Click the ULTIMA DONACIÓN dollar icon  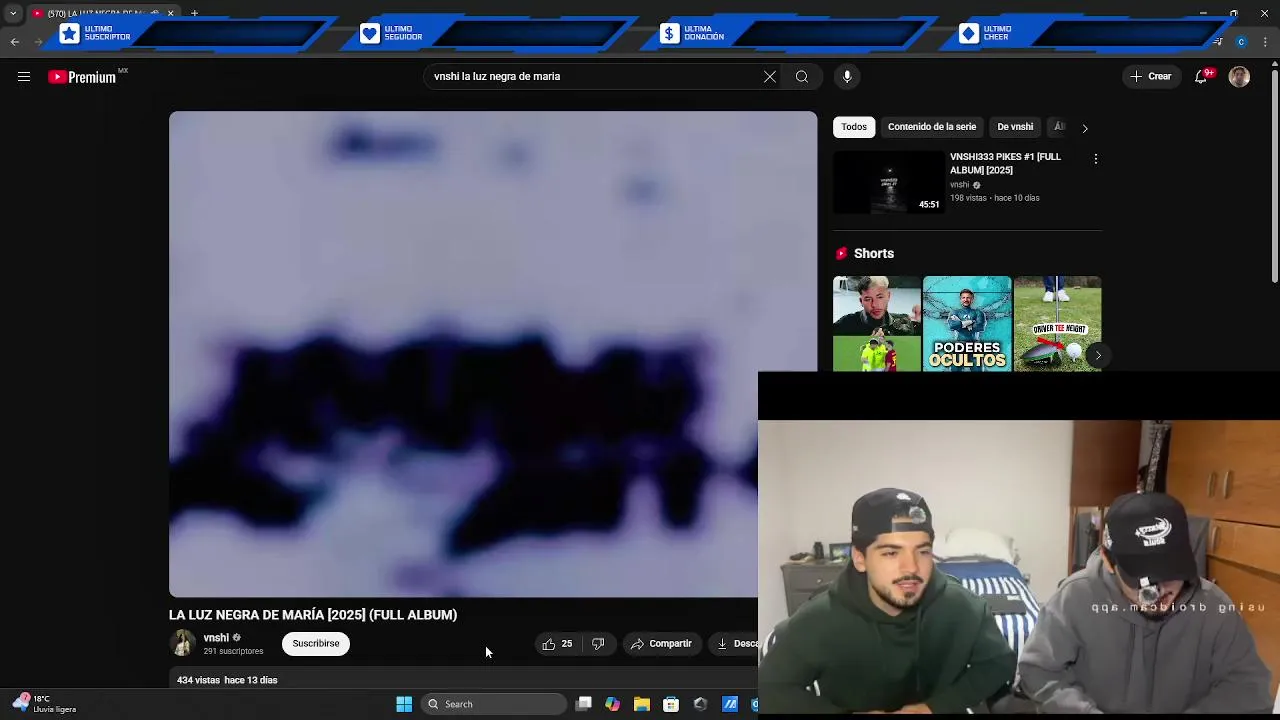click(670, 34)
